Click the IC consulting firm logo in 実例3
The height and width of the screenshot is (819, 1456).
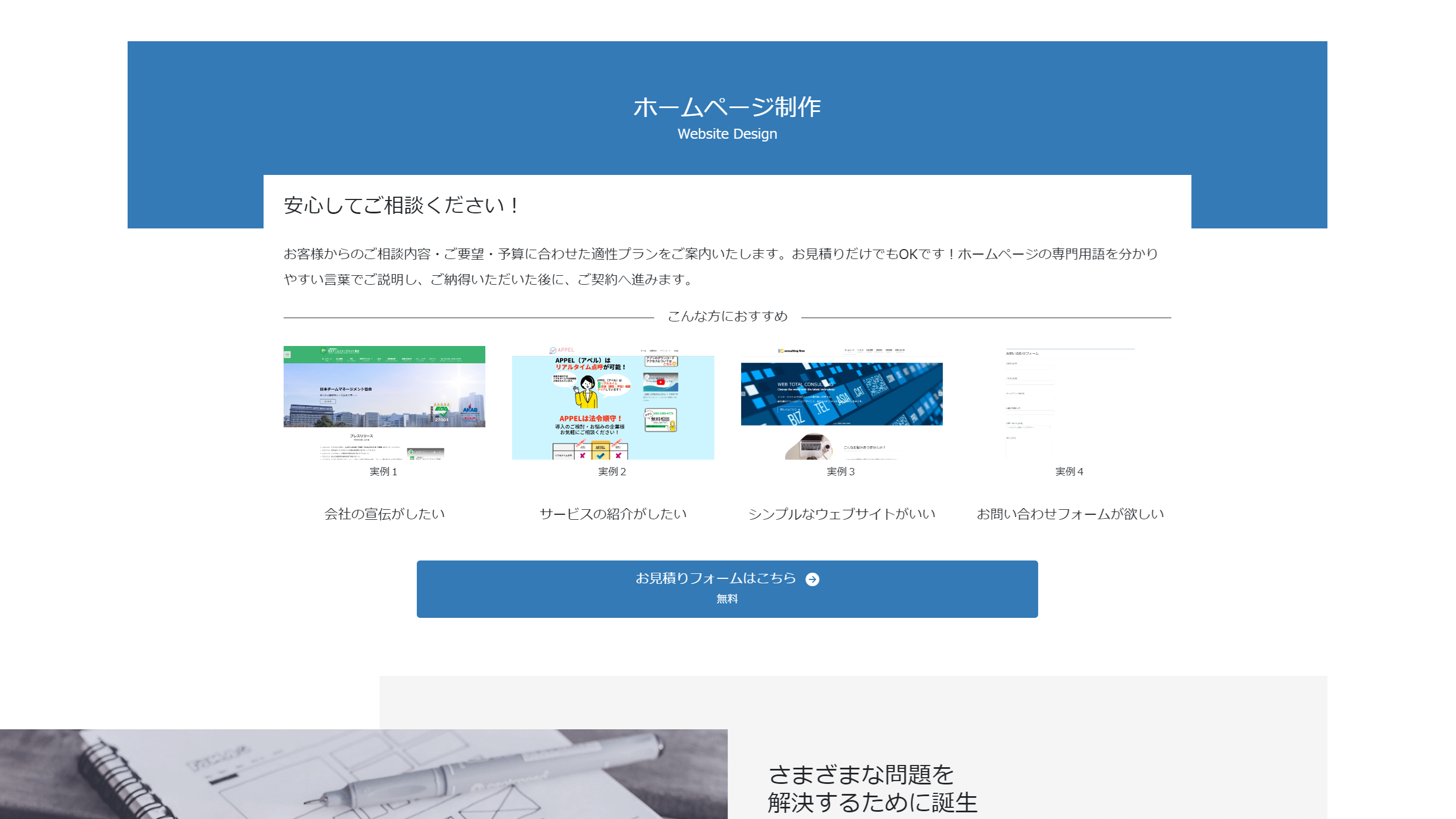[x=791, y=351]
